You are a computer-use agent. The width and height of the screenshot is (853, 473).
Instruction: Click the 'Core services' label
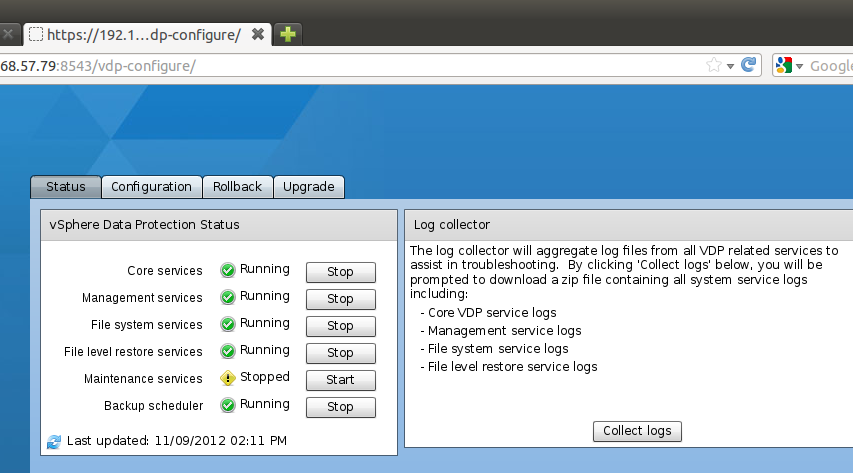click(165, 271)
